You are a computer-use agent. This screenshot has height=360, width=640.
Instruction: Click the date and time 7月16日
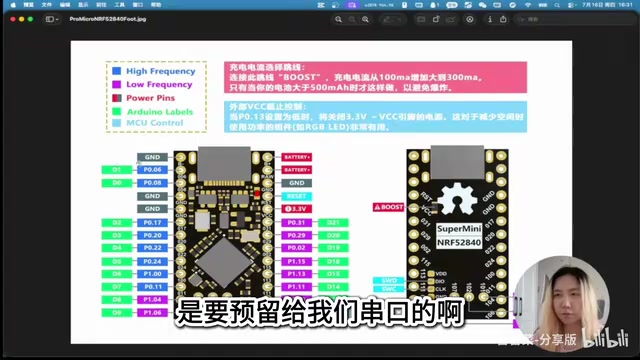point(607,5)
